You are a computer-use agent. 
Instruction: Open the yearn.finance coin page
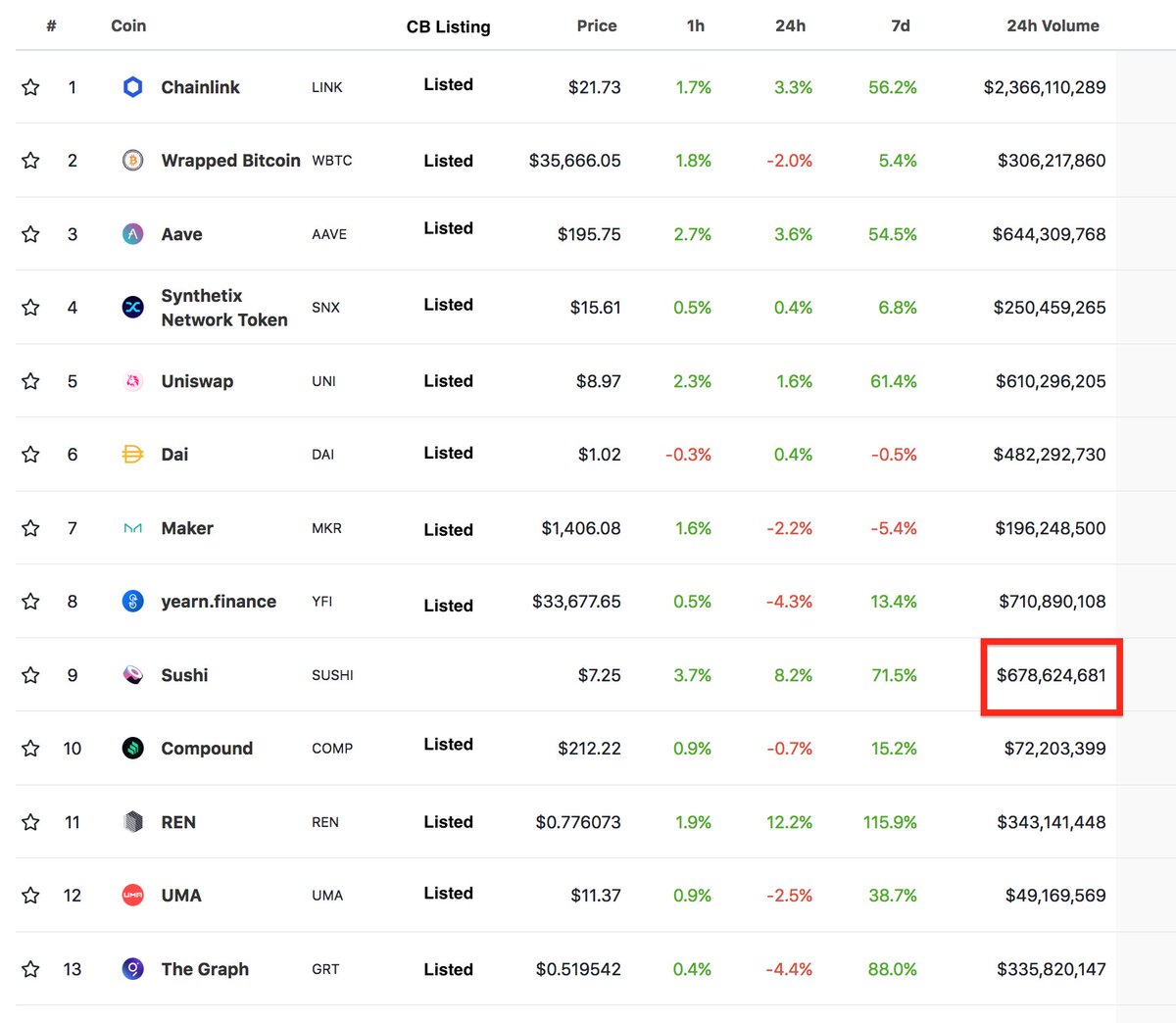point(219,602)
